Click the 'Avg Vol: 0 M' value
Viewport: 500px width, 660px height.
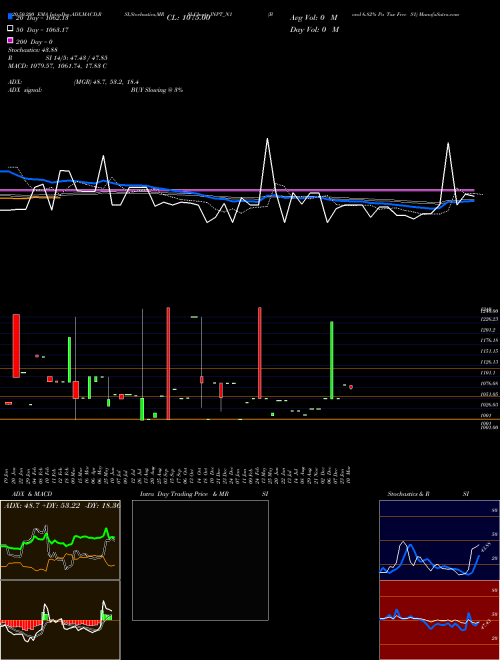[314, 18]
